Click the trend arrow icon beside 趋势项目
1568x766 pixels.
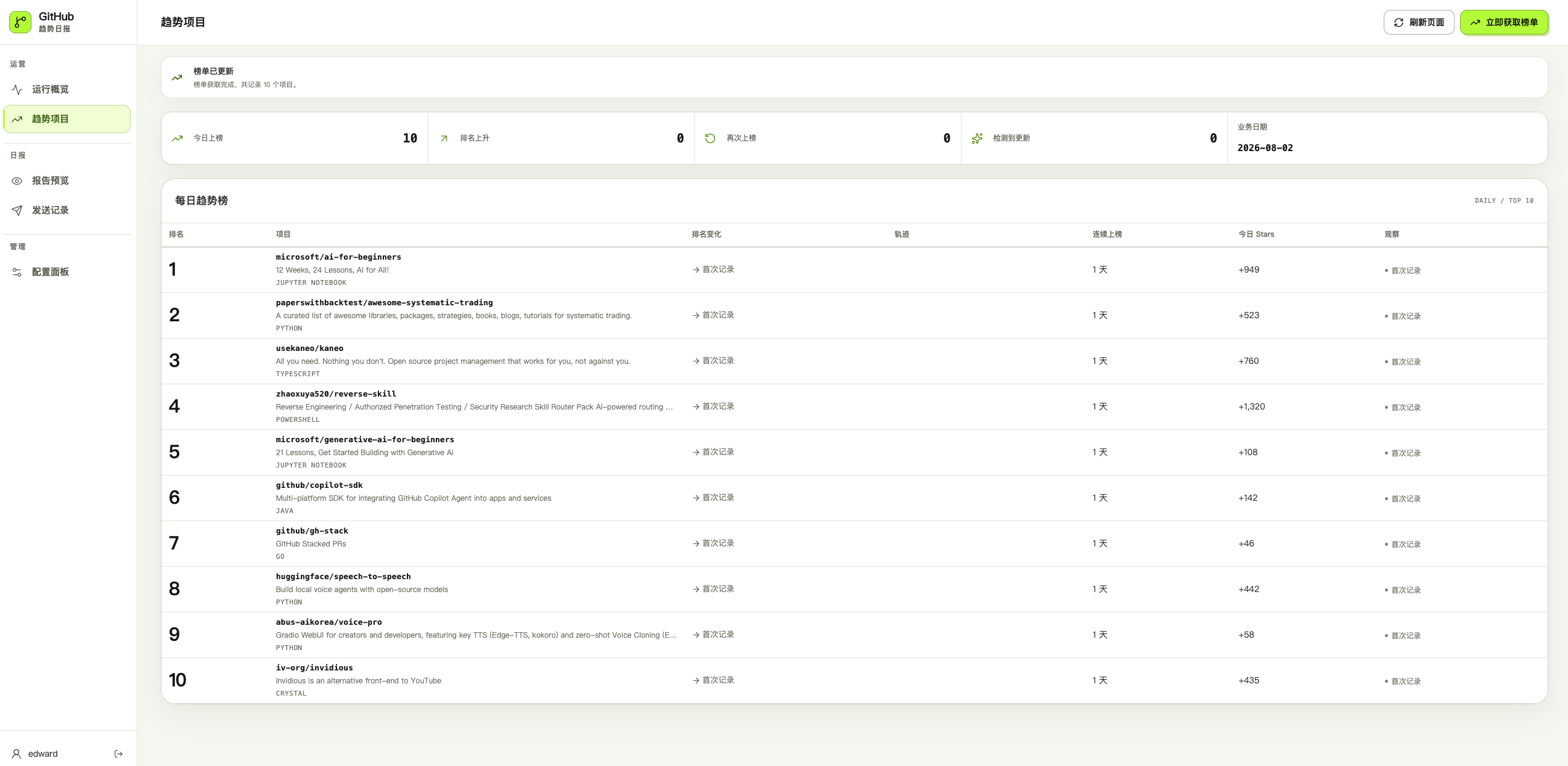[17, 119]
